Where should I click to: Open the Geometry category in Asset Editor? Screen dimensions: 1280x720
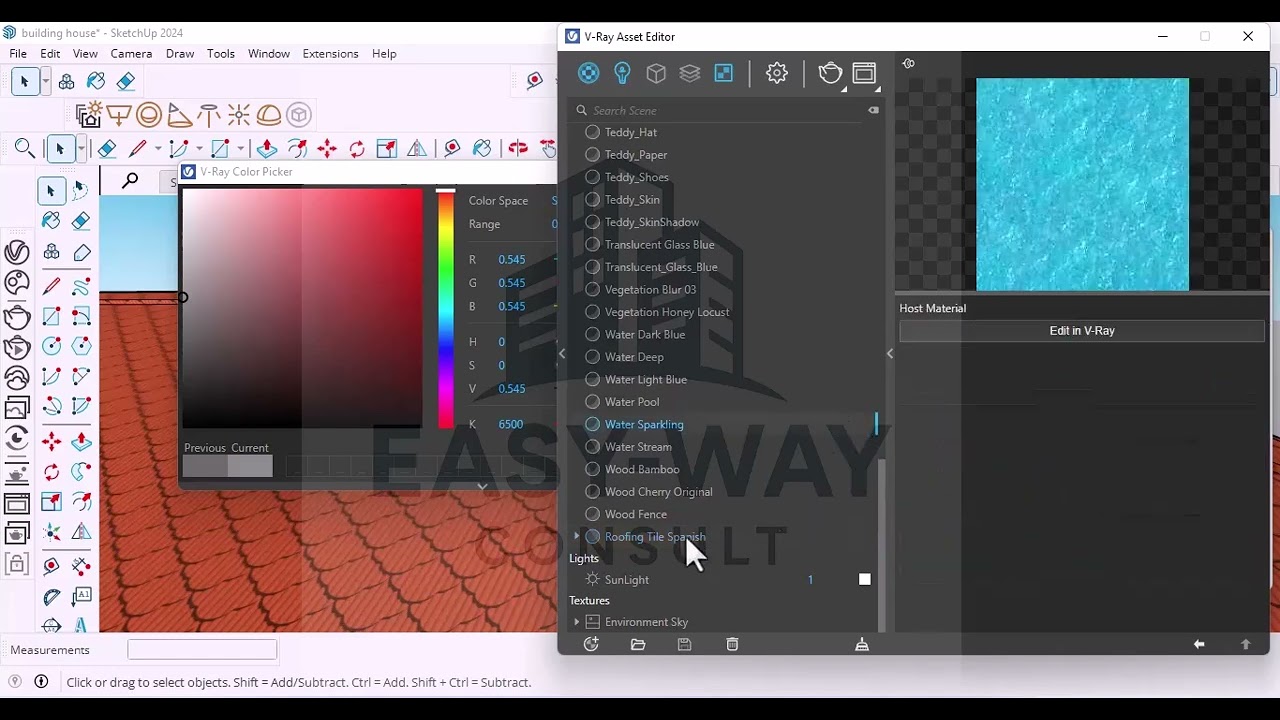pos(656,73)
